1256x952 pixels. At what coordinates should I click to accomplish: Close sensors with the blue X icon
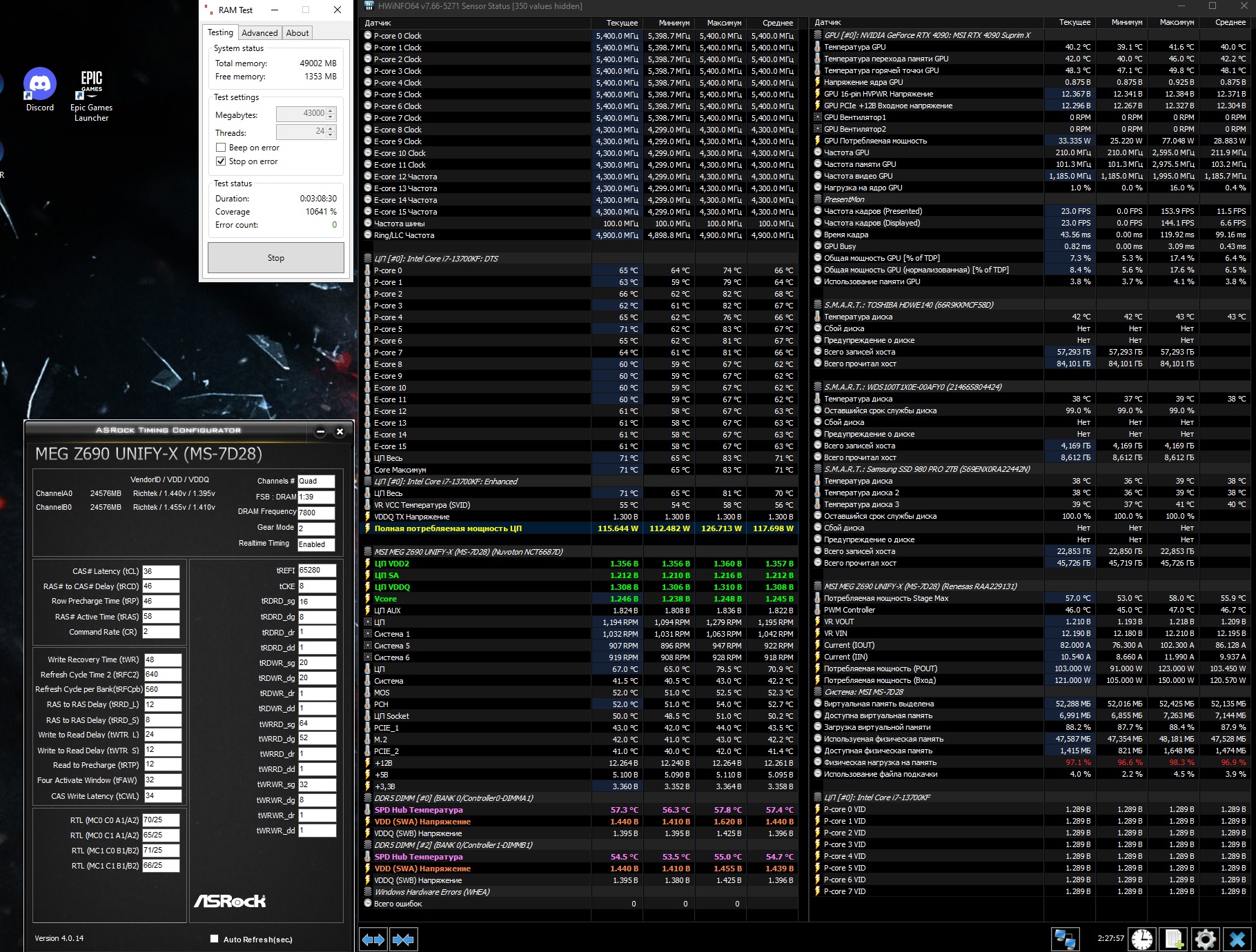tap(1237, 939)
